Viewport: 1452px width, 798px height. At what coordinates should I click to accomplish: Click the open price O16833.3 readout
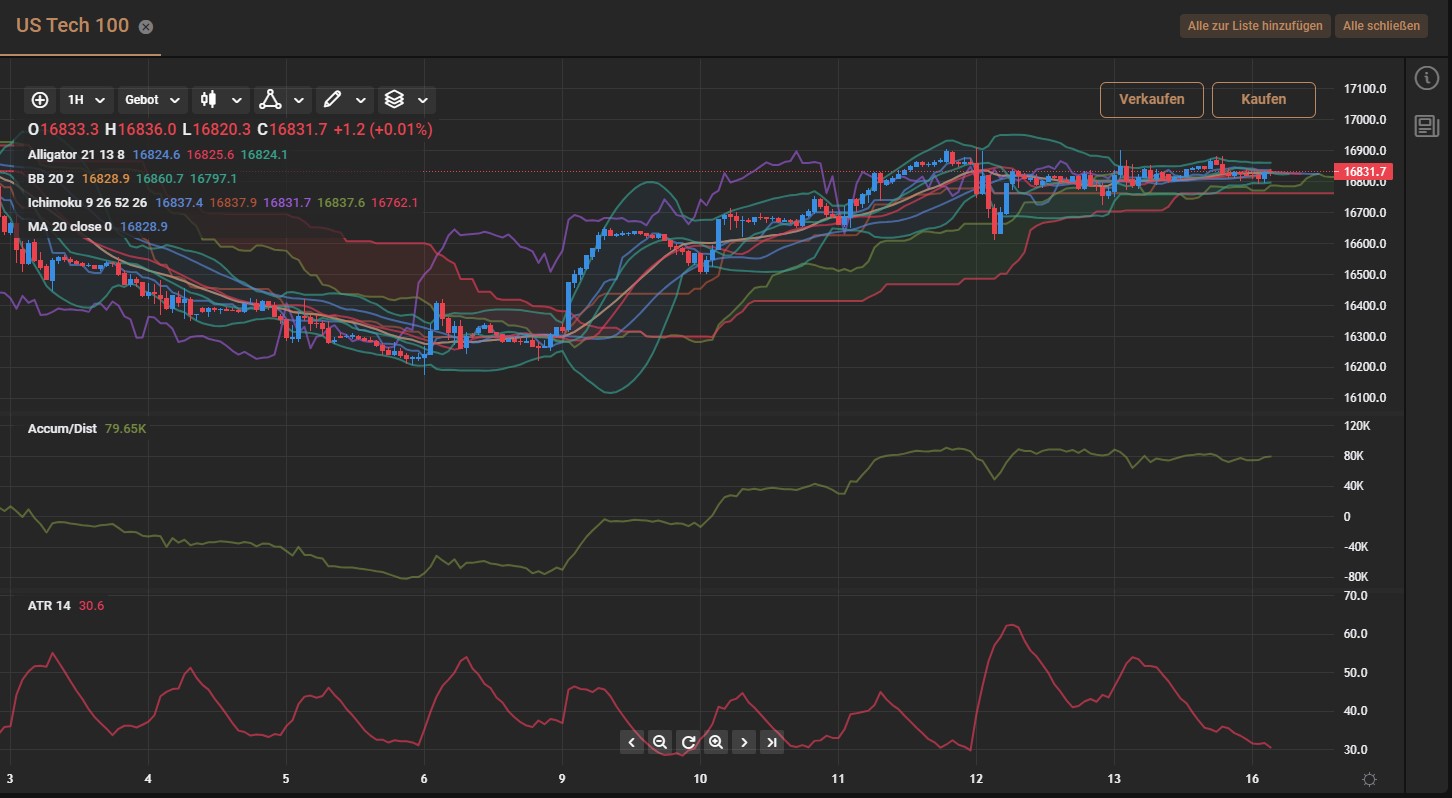63,130
